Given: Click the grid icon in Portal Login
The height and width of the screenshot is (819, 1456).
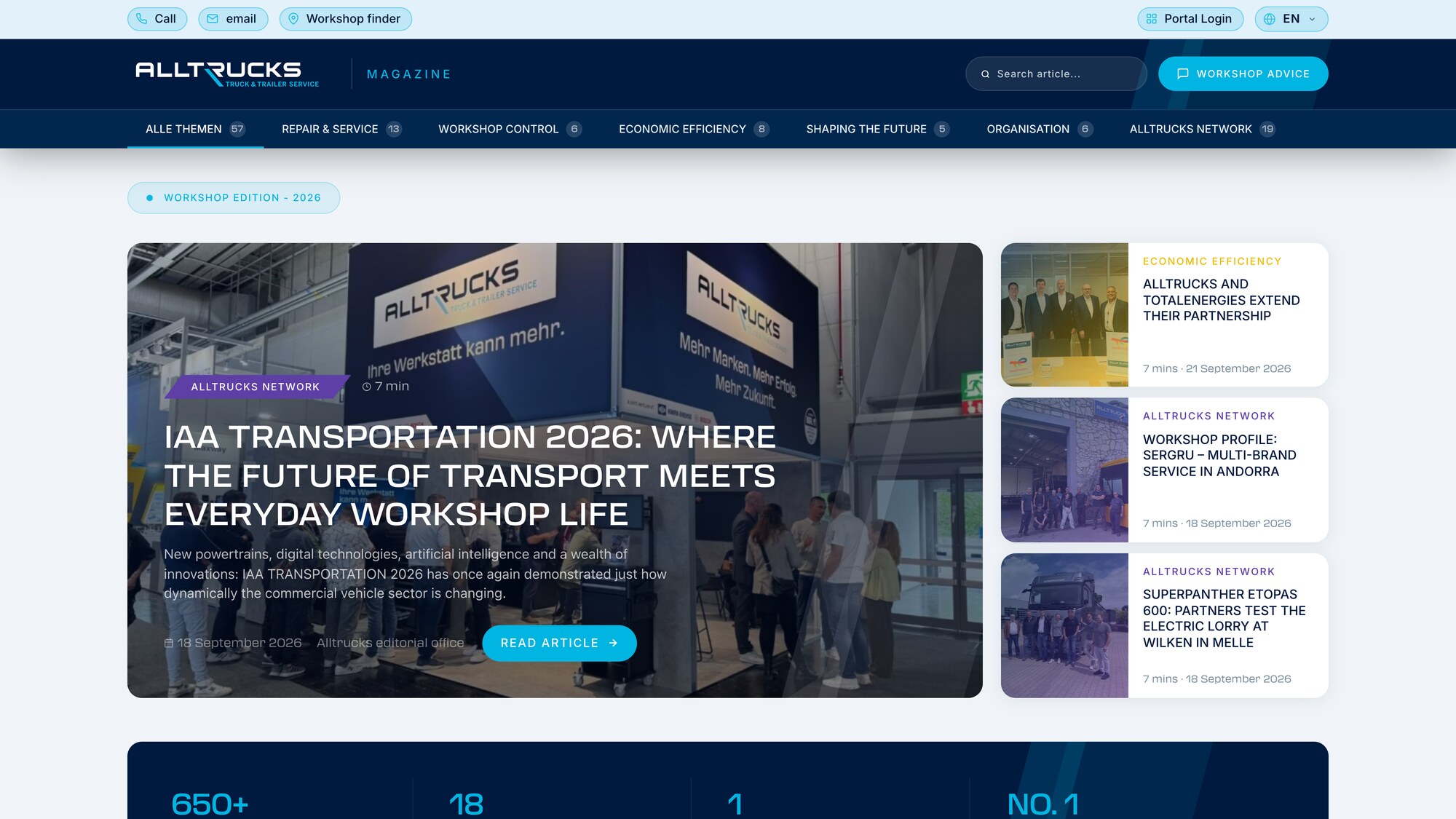Looking at the screenshot, I should coord(1152,19).
